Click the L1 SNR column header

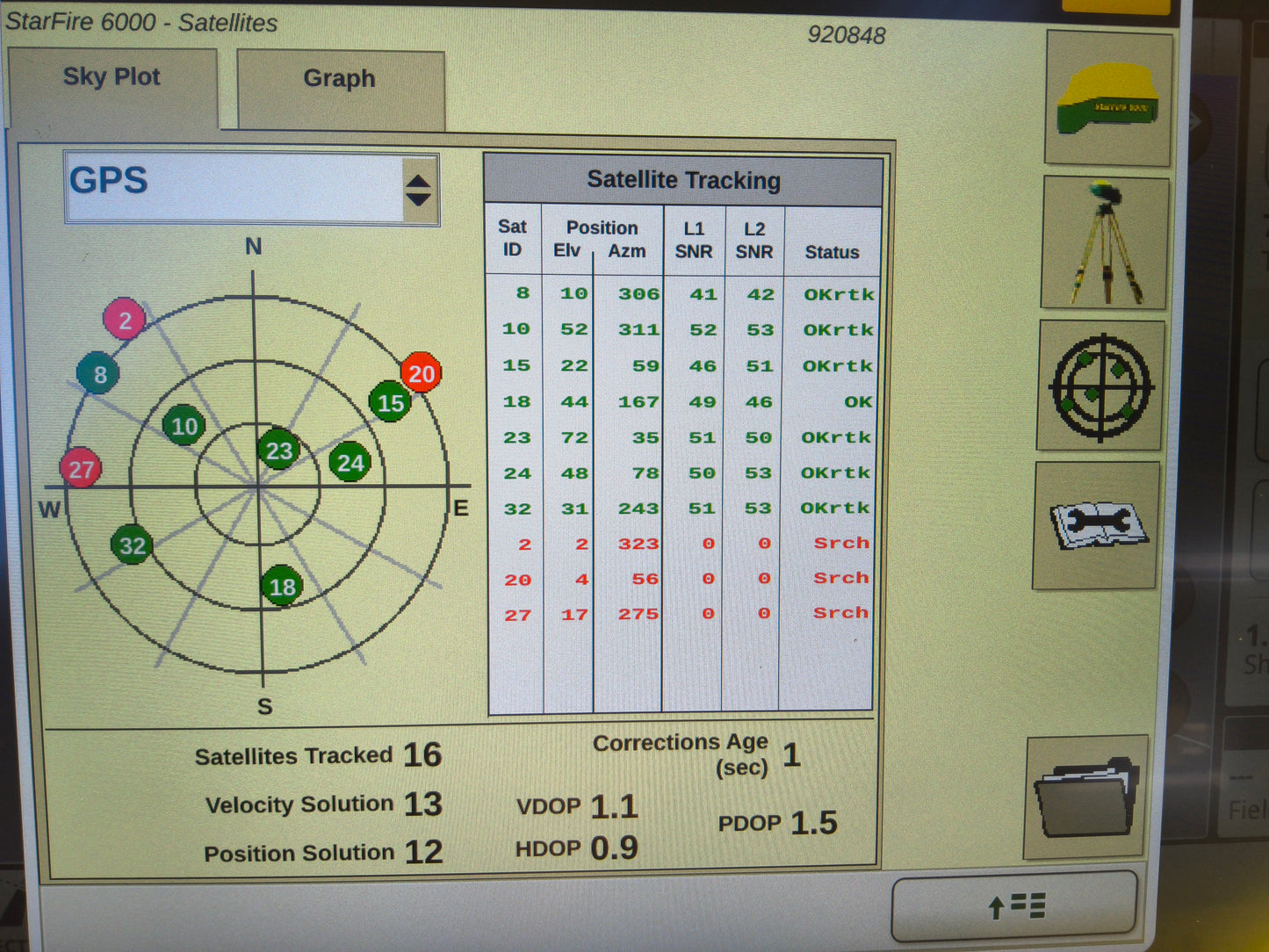[x=694, y=240]
